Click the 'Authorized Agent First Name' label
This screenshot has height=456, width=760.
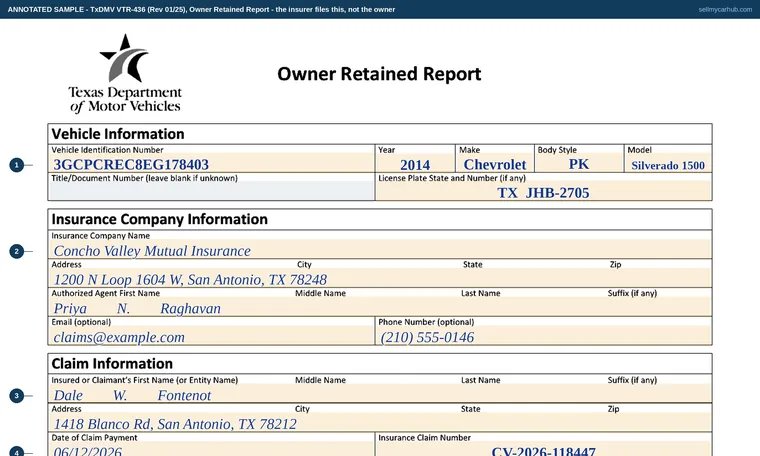pyautogui.click(x=105, y=293)
